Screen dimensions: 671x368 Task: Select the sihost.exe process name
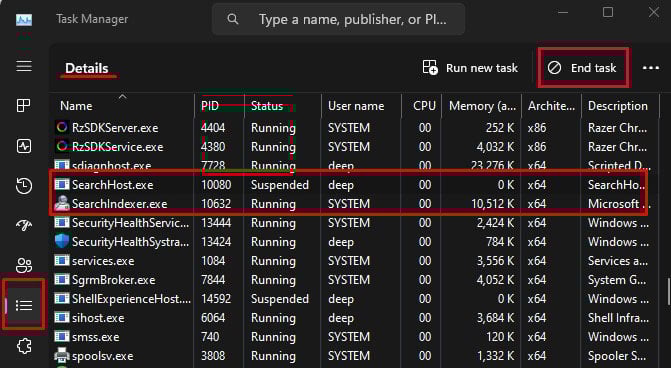98,318
